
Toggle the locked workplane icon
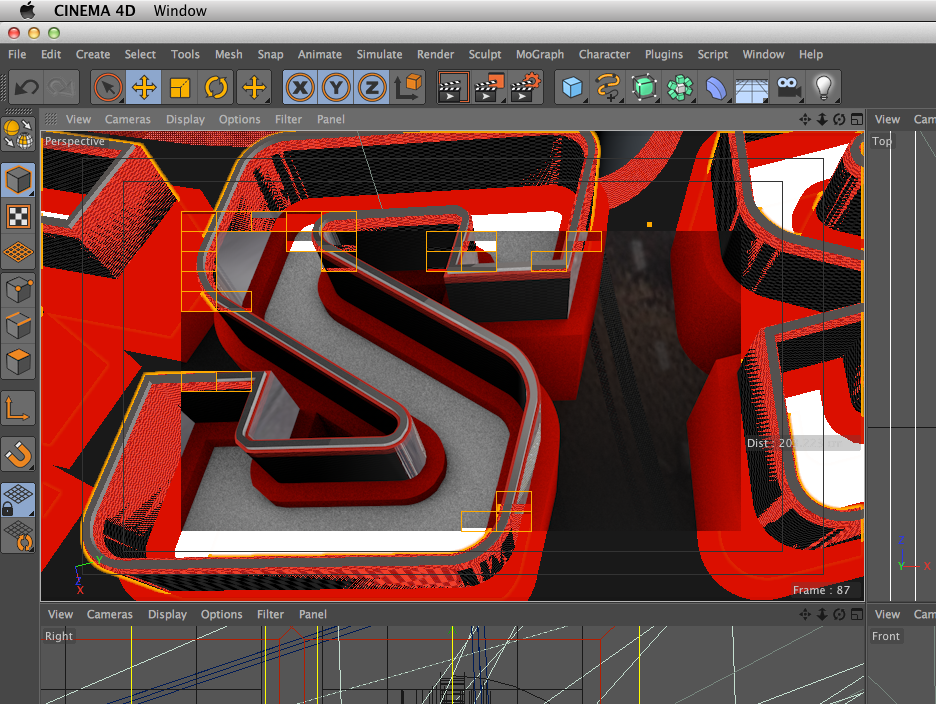(18, 500)
